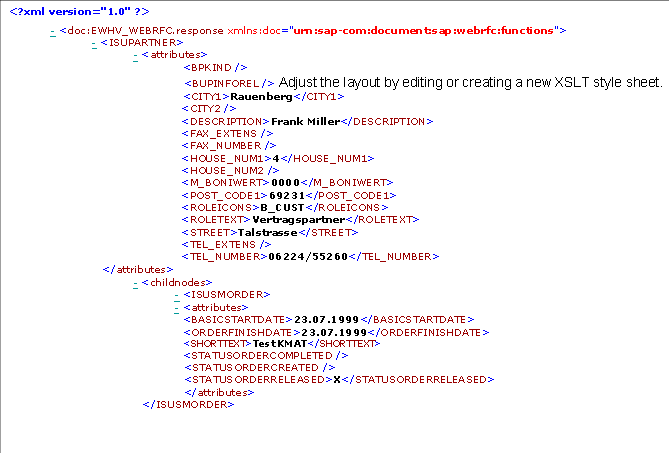Collapse the ISUSMORDER node
This screenshot has height=453, width=669.
pos(176,295)
